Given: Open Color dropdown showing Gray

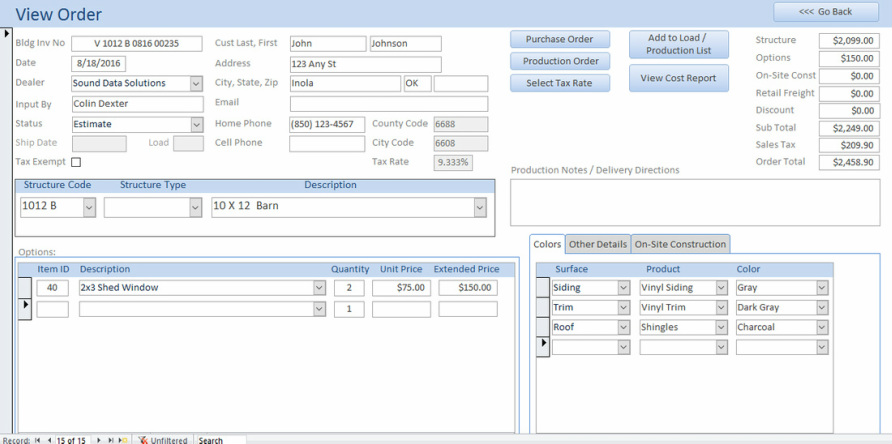Looking at the screenshot, I should pos(822,288).
